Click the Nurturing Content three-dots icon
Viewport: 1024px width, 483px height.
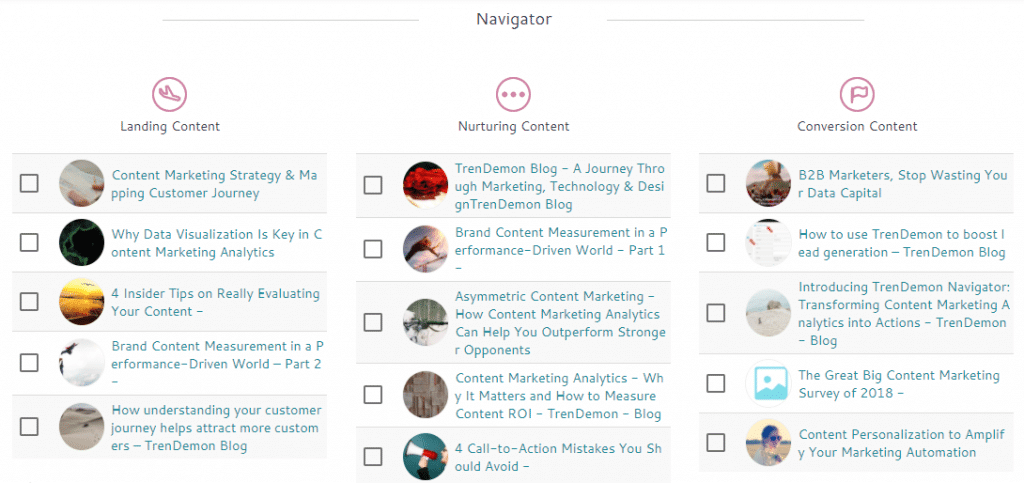pos(513,95)
